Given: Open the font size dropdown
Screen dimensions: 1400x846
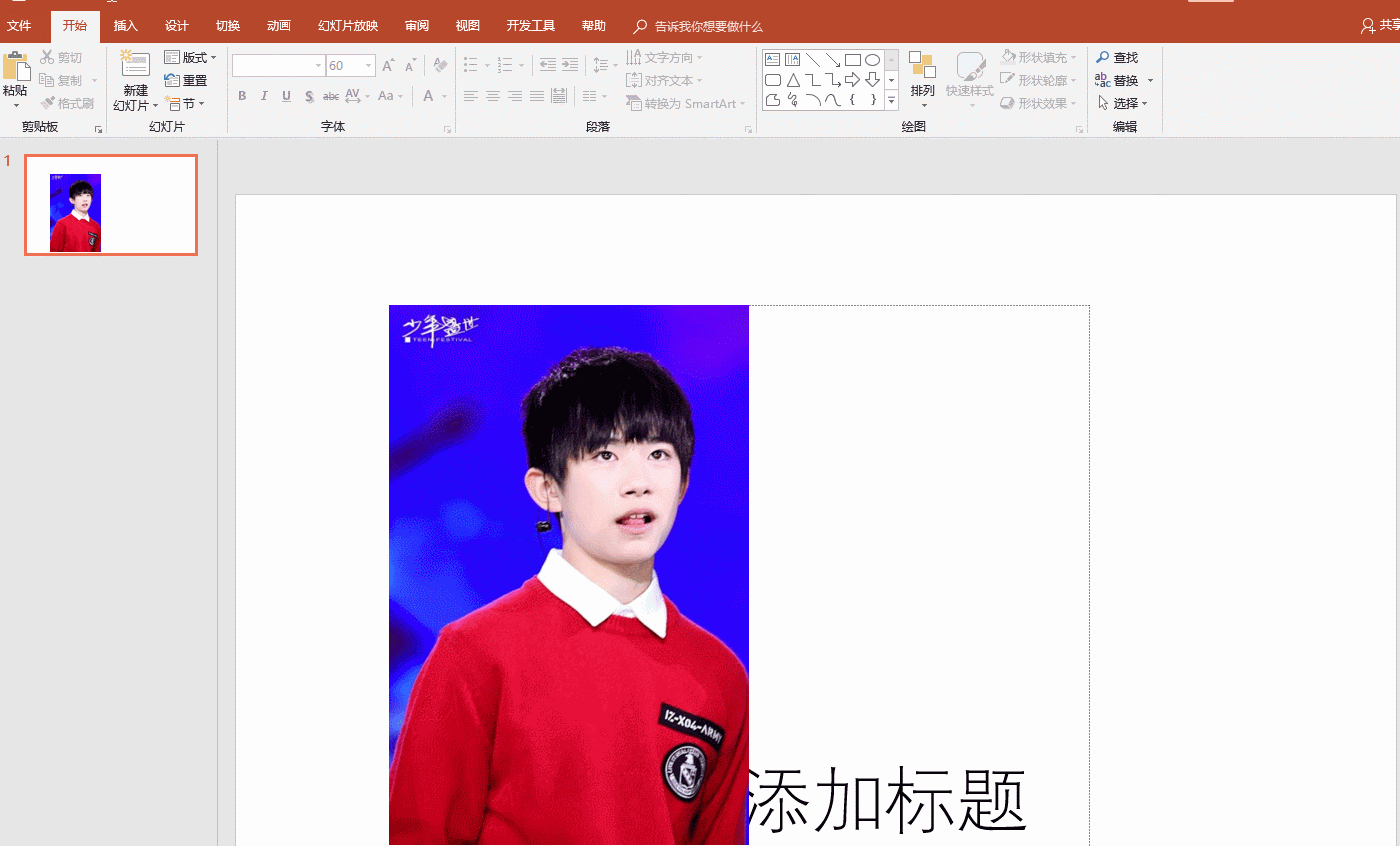Looking at the screenshot, I should 366,64.
